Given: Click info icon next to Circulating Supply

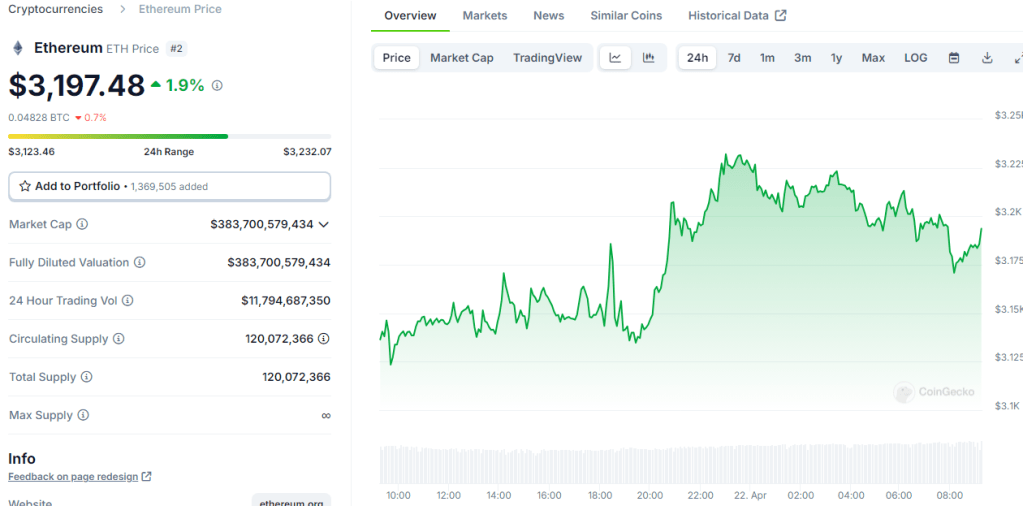Looking at the screenshot, I should tap(119, 339).
